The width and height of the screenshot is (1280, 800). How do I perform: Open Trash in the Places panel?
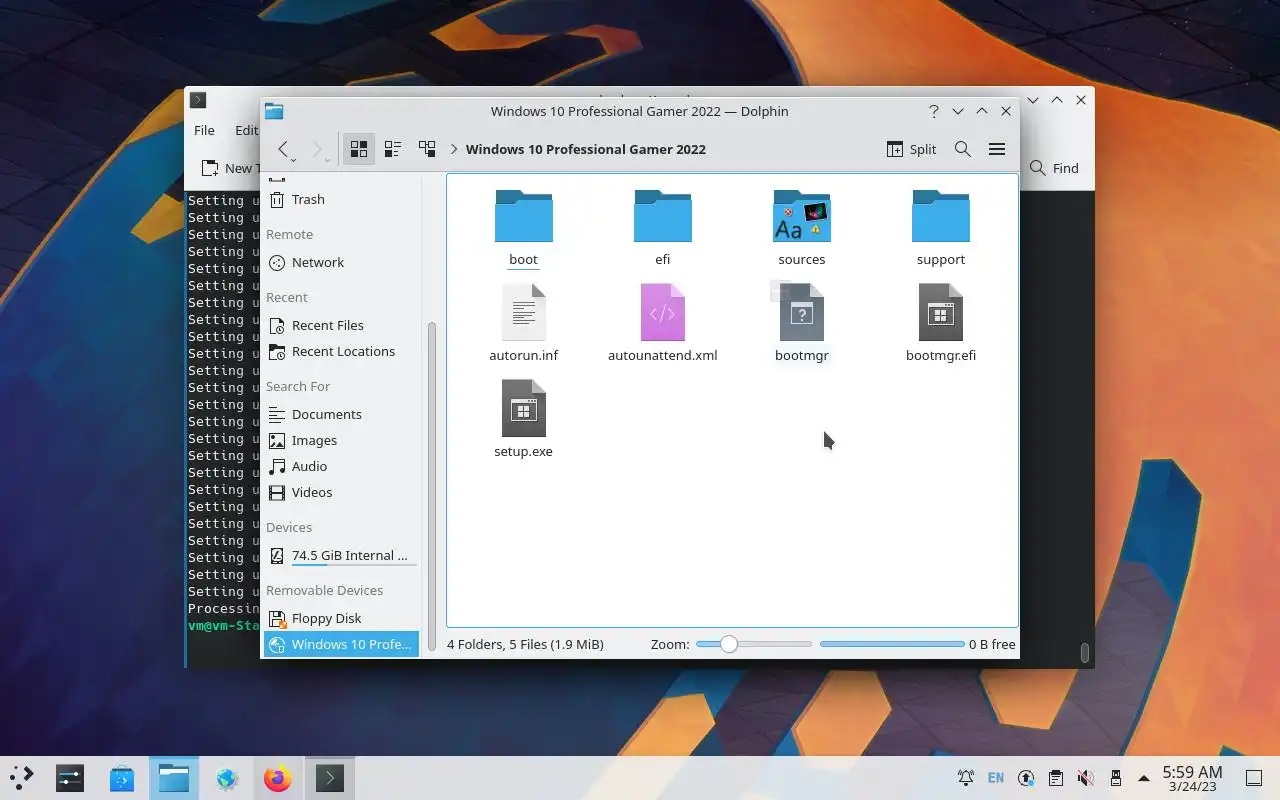340,199
